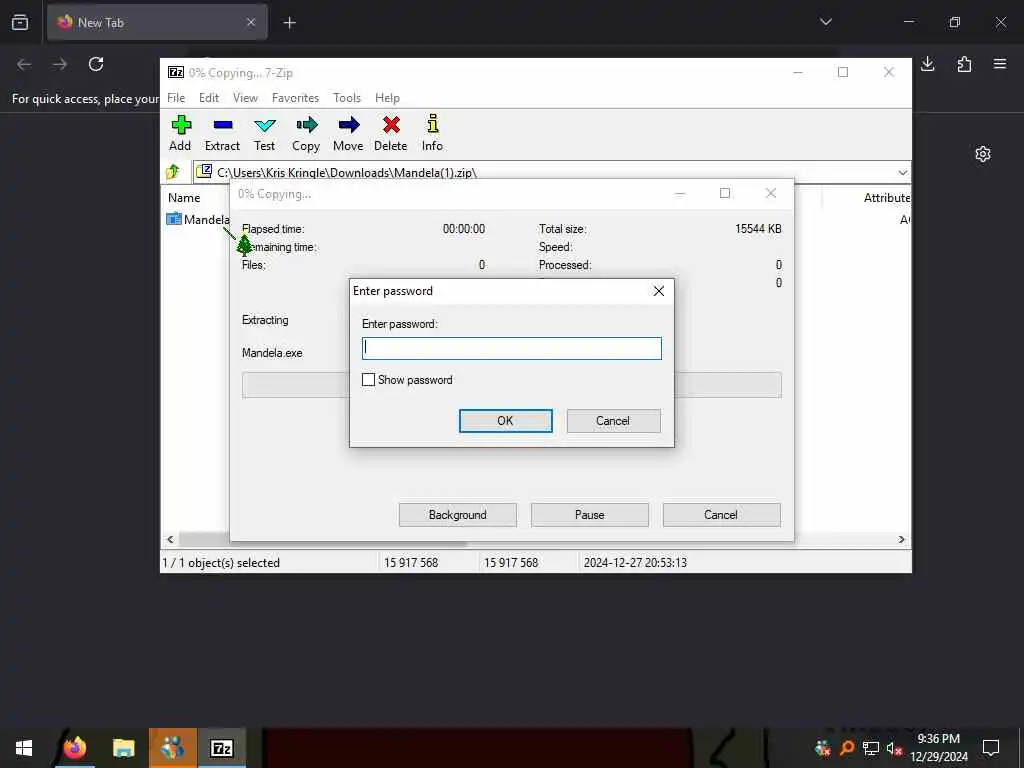Screen dimensions: 1024x768
Task: Select the Mandela file row in 7-Zip
Action: tap(199, 219)
